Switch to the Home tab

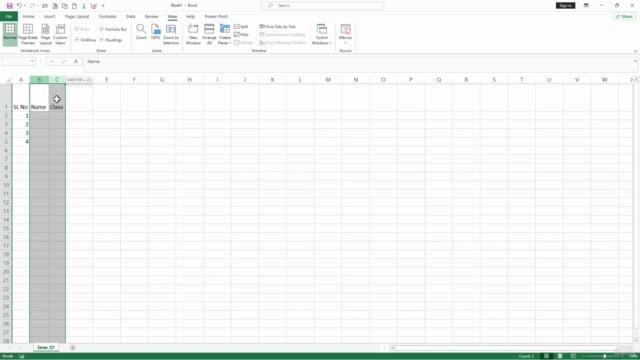[x=29, y=17]
